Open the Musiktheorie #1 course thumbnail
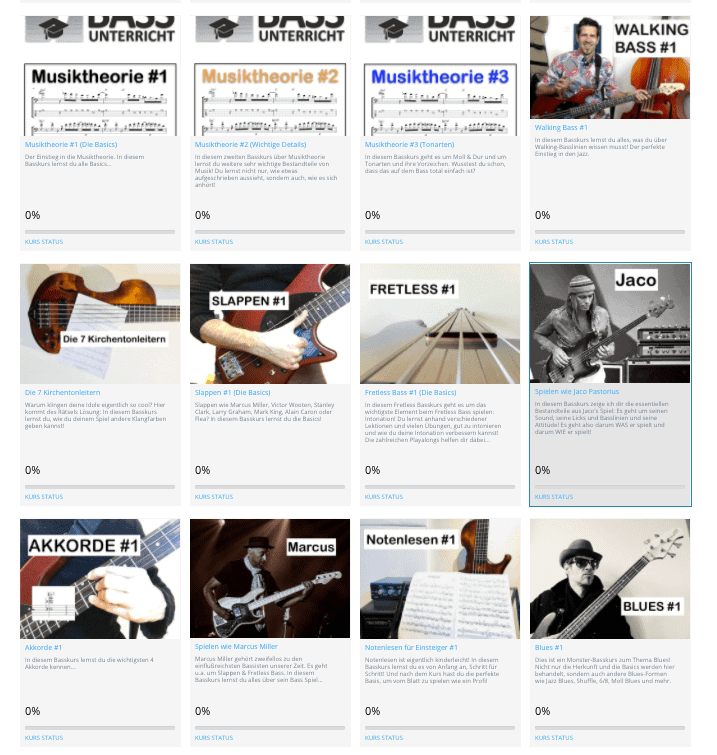The width and height of the screenshot is (717, 755). [100, 76]
